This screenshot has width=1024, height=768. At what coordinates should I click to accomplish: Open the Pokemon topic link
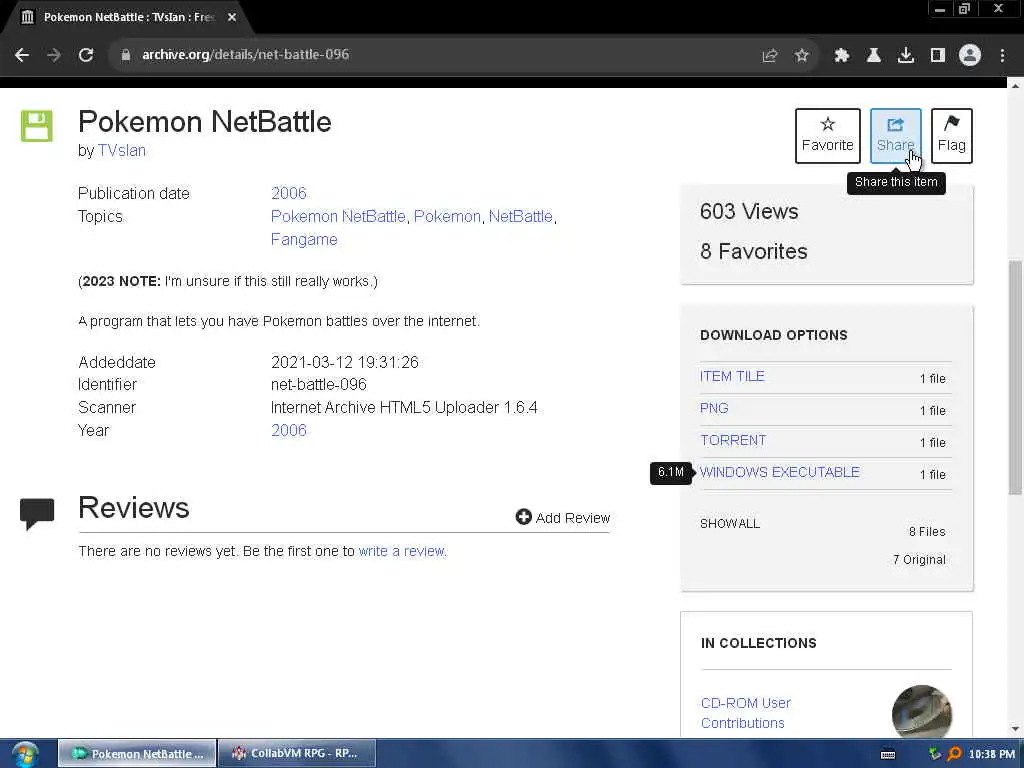pyautogui.click(x=447, y=216)
